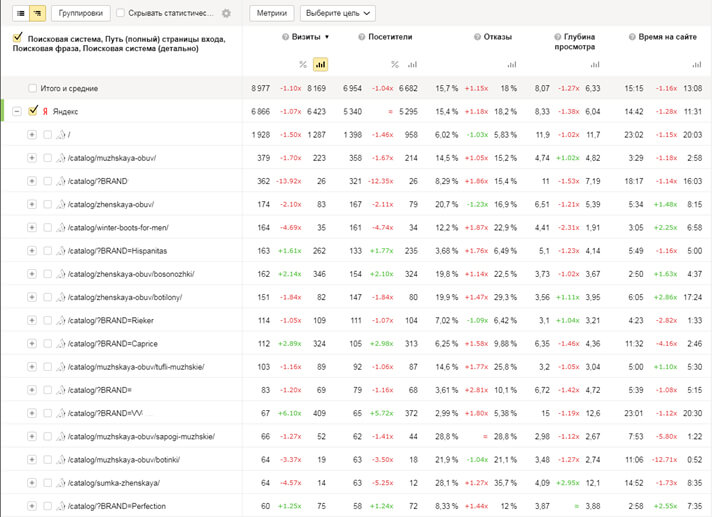This screenshot has width=712, height=517.
Task: Click the /catalog/?BRAND=Perfection path text
Action: tap(117, 506)
